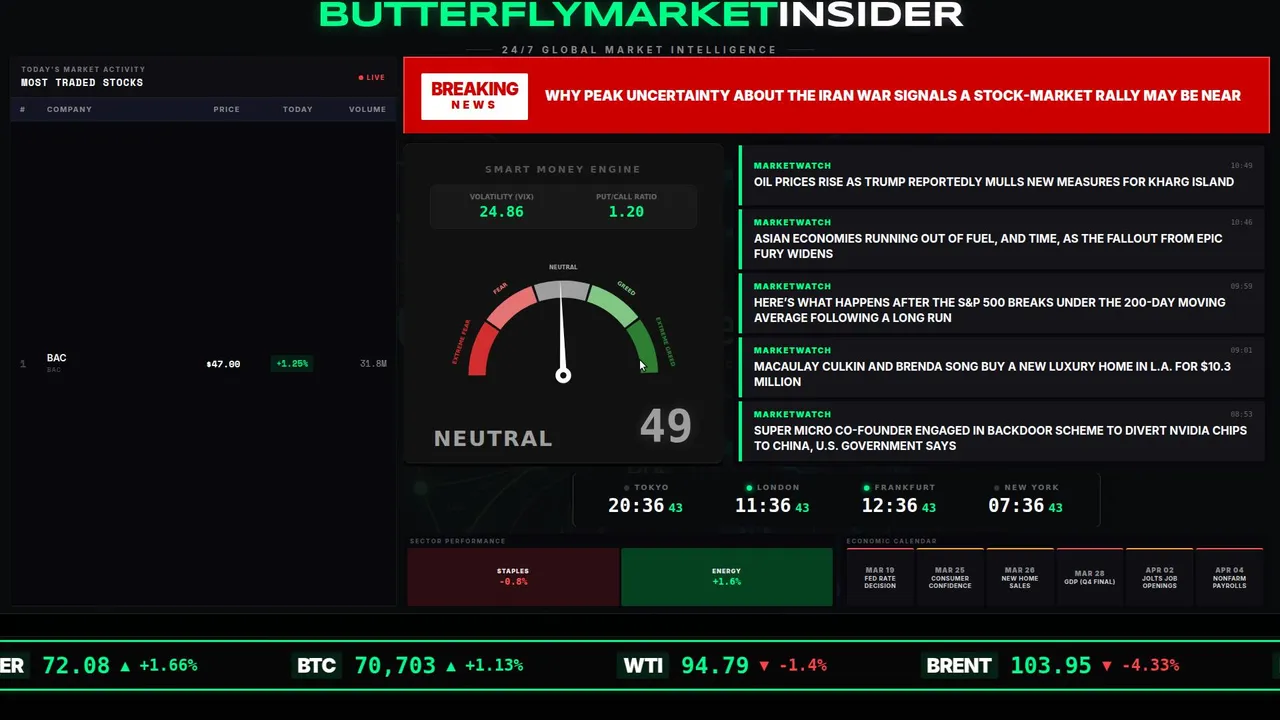Click the Put/Call ratio value 1.20
Image resolution: width=1280 pixels, height=720 pixels.
(626, 212)
